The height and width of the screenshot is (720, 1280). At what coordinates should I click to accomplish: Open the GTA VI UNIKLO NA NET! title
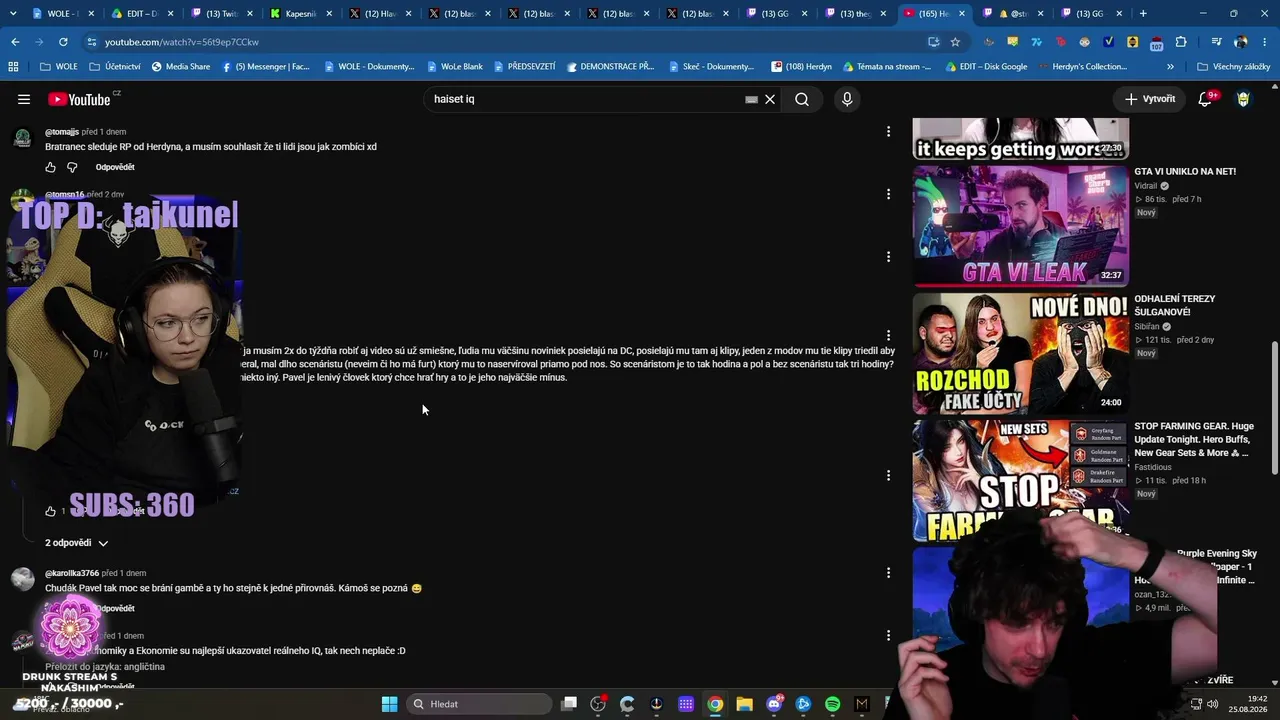pos(1185,171)
